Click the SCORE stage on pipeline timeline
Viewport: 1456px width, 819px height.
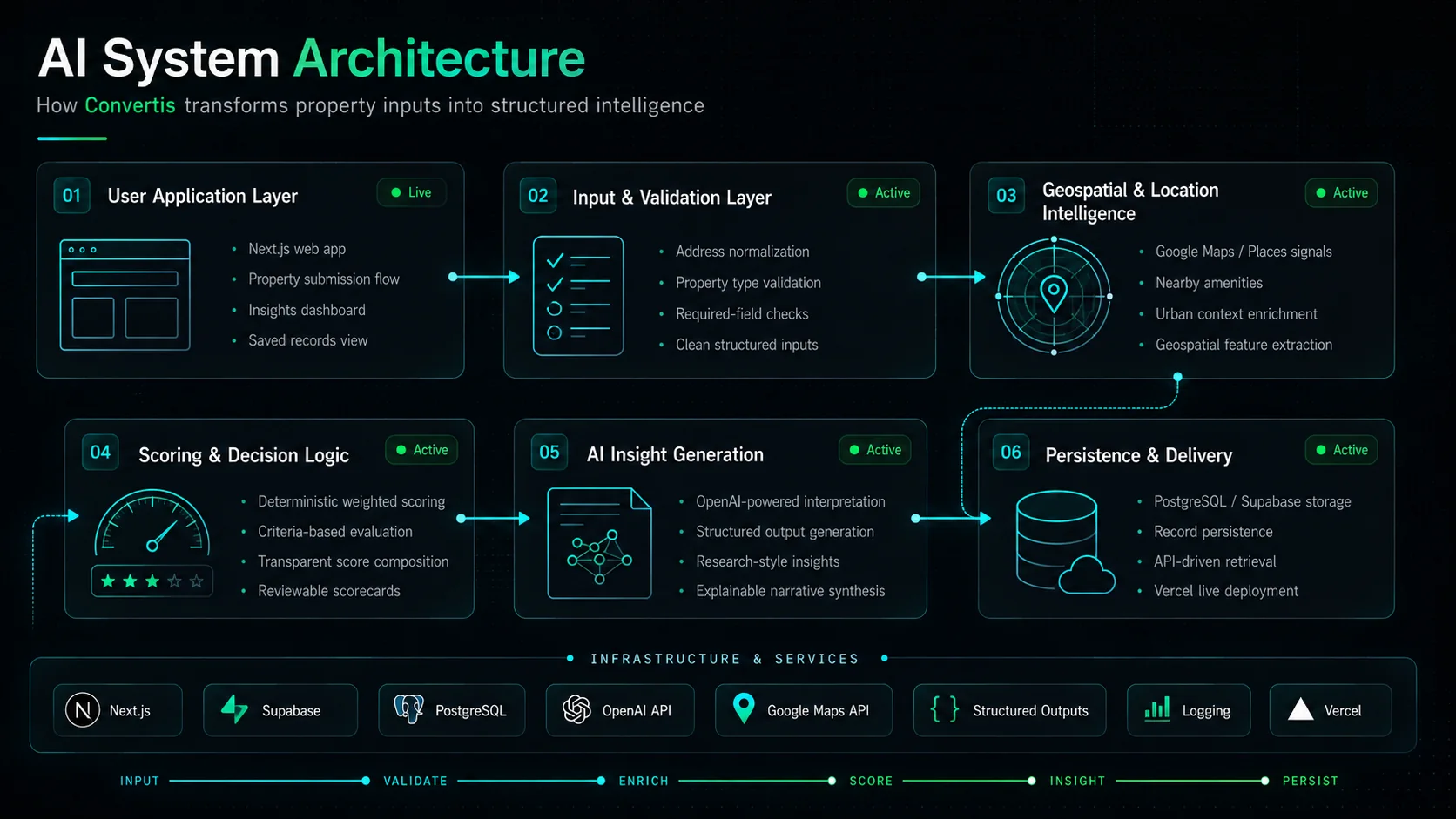coord(871,781)
